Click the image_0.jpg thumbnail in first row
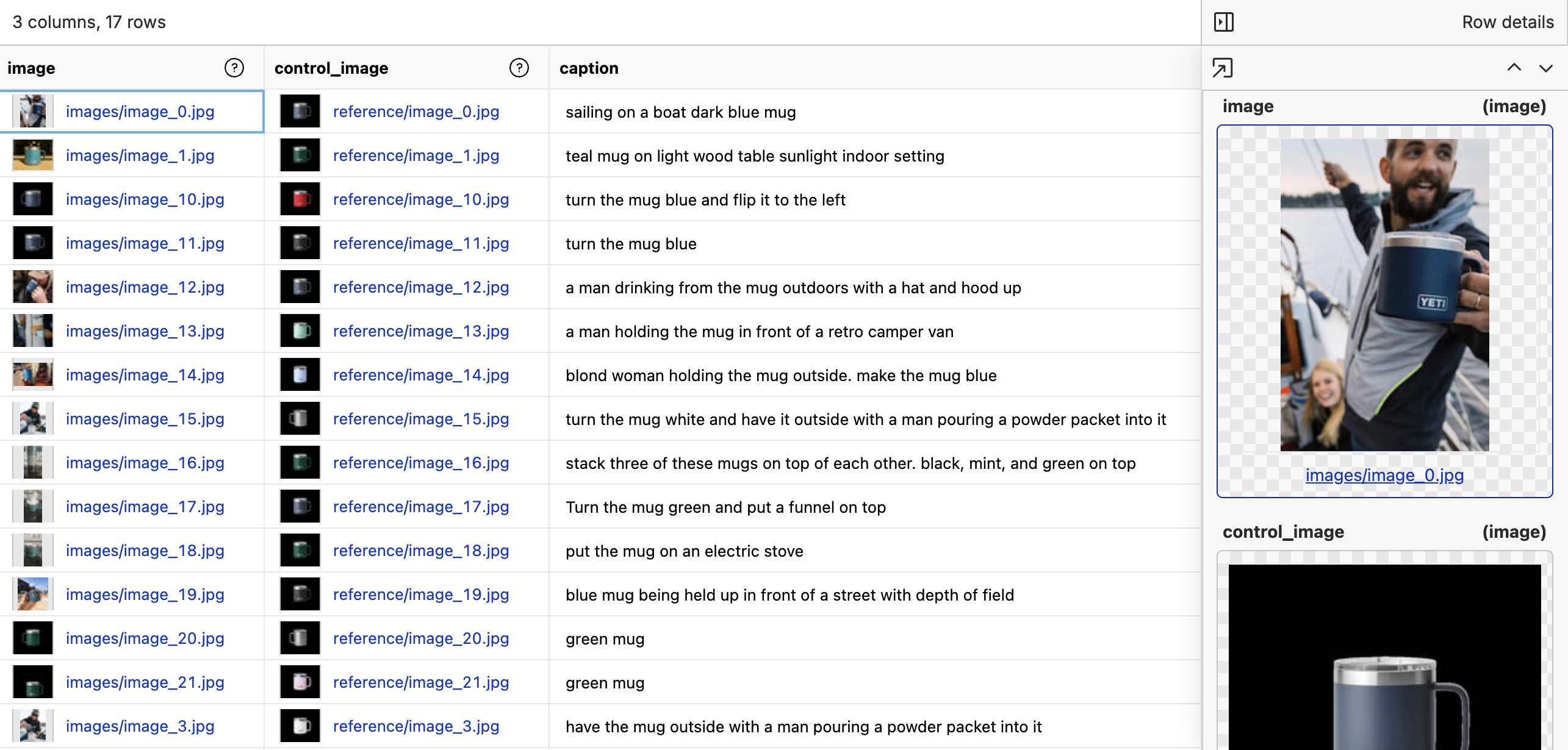 tap(32, 112)
